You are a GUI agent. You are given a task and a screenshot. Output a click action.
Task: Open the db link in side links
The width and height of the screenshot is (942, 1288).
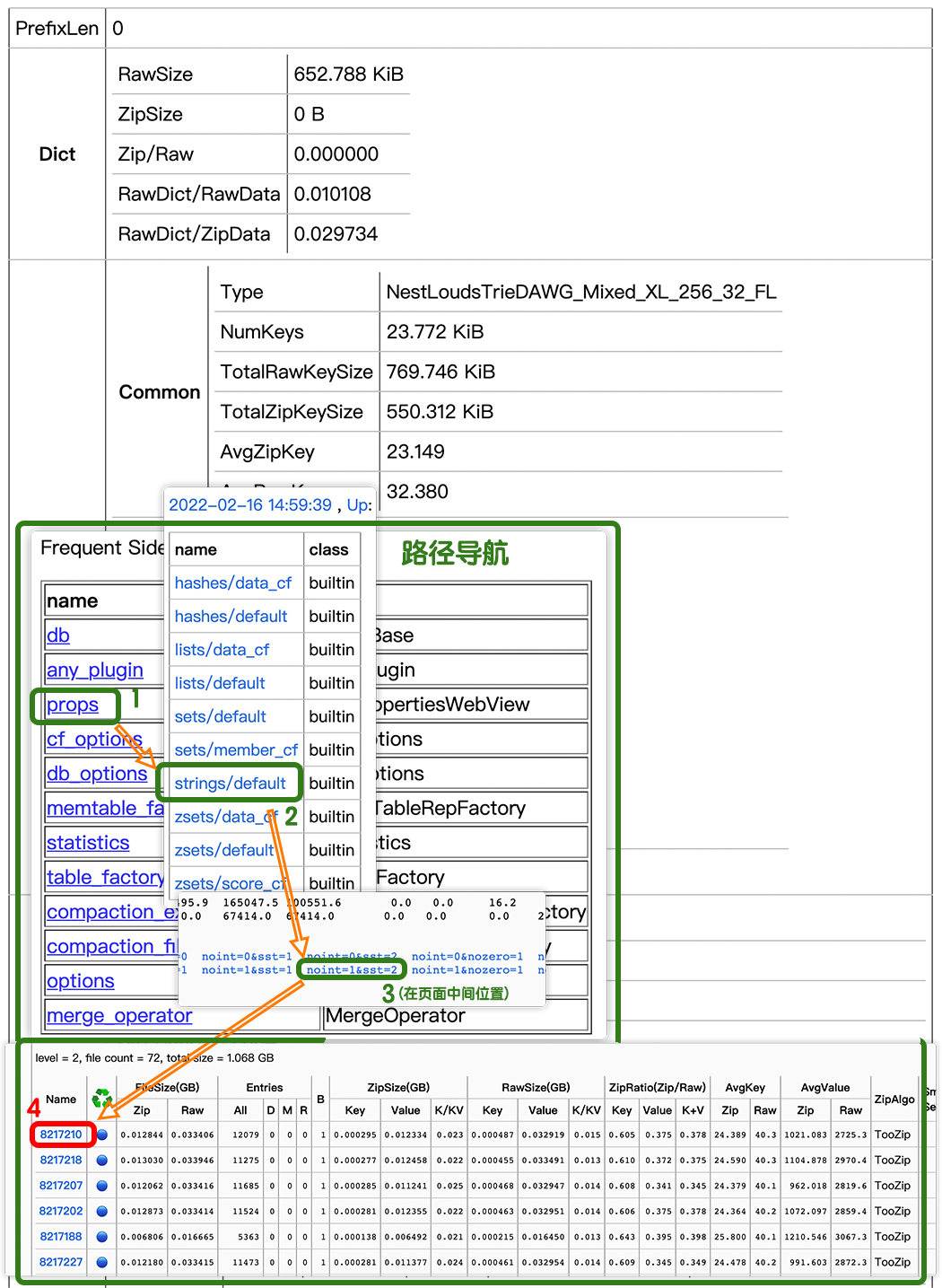pyautogui.click(x=58, y=635)
